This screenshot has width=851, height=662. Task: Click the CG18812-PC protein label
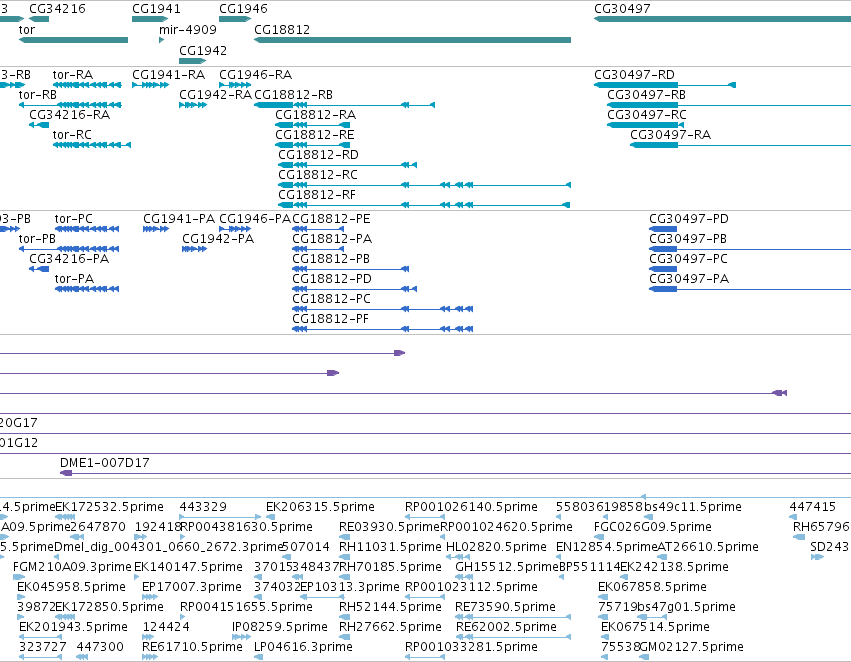332,300
